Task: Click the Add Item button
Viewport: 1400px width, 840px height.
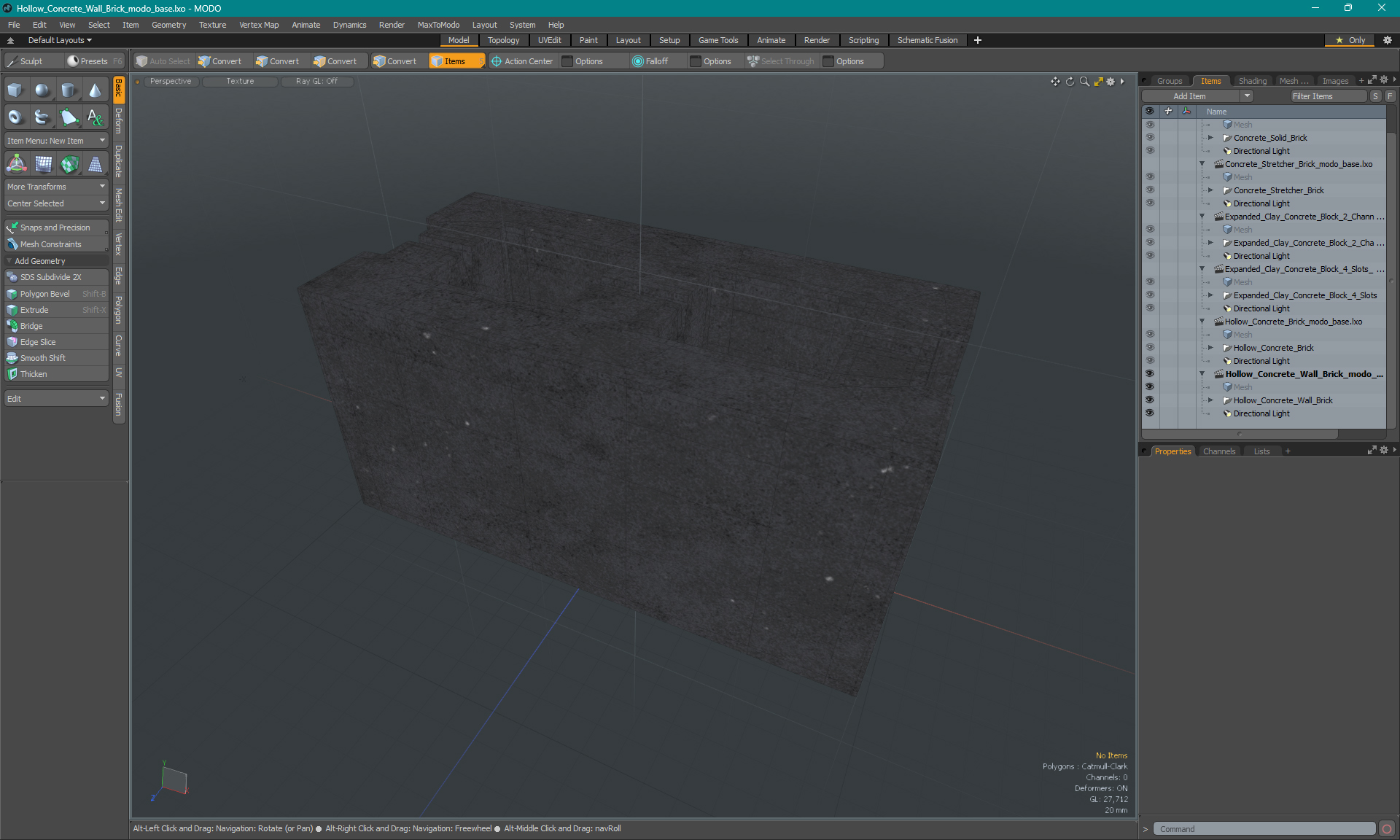Action: (1190, 96)
